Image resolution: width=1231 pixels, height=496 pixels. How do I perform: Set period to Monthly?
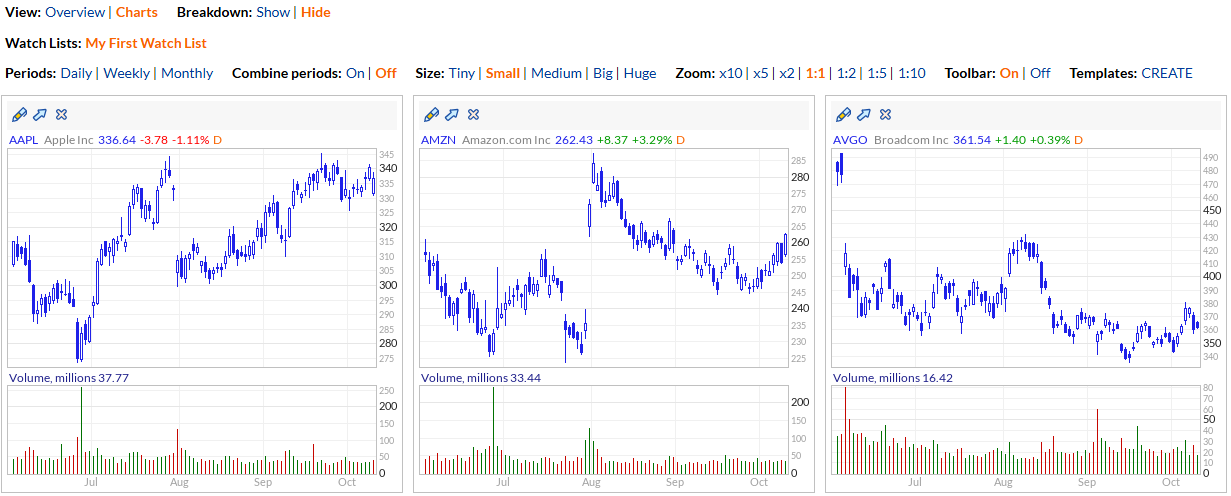(187, 73)
